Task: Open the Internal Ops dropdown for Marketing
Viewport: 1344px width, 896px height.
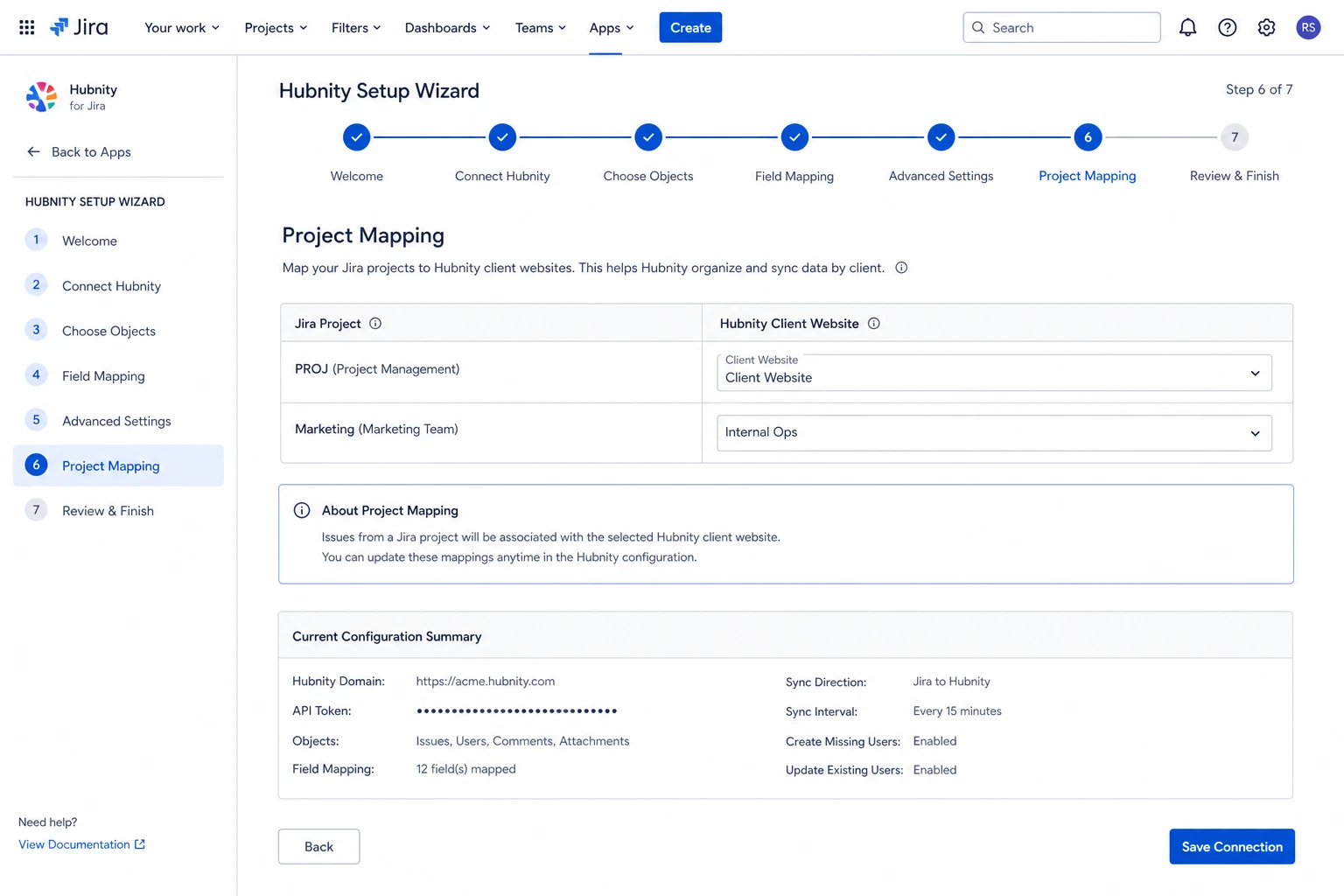Action: (994, 433)
